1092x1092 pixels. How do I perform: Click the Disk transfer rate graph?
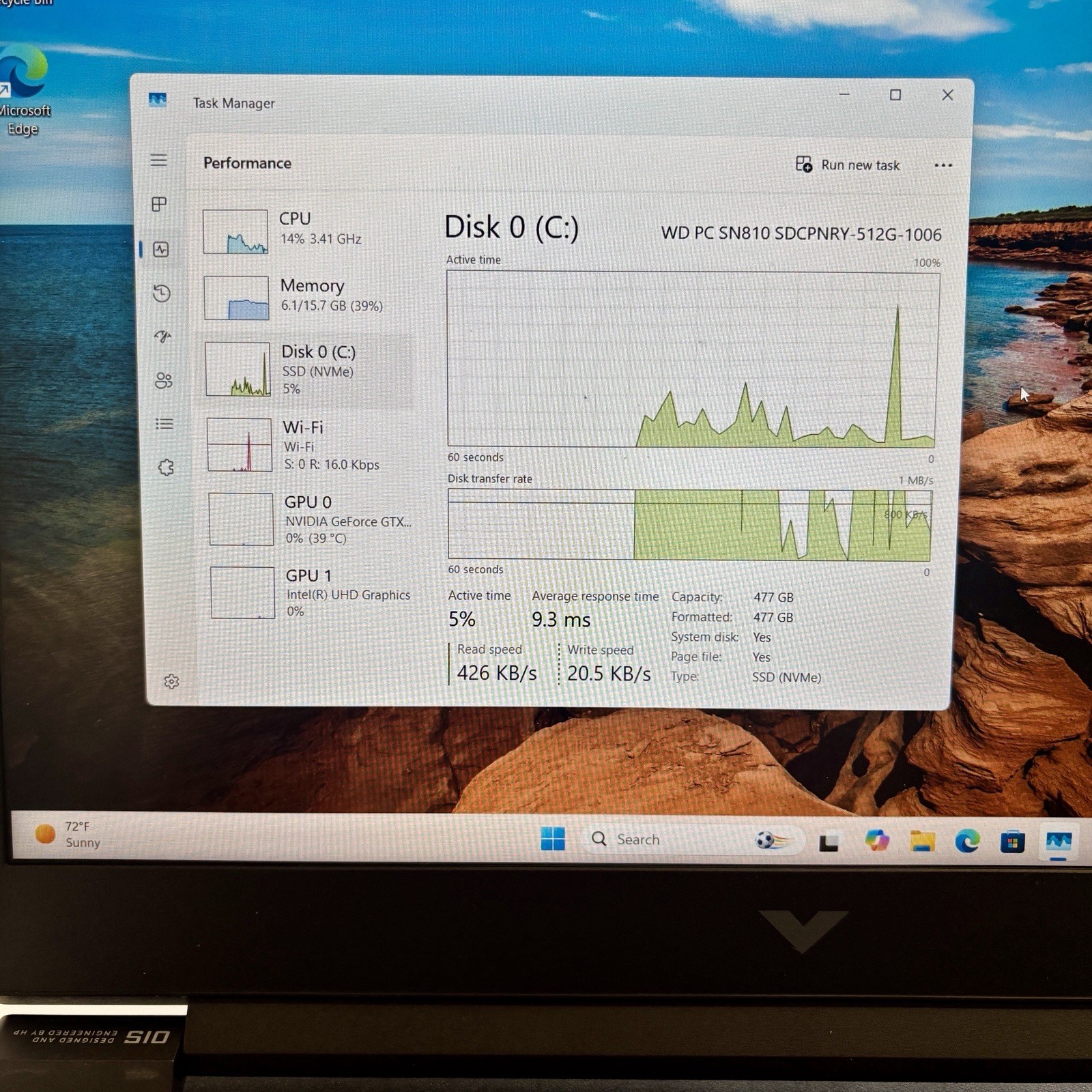click(x=690, y=524)
